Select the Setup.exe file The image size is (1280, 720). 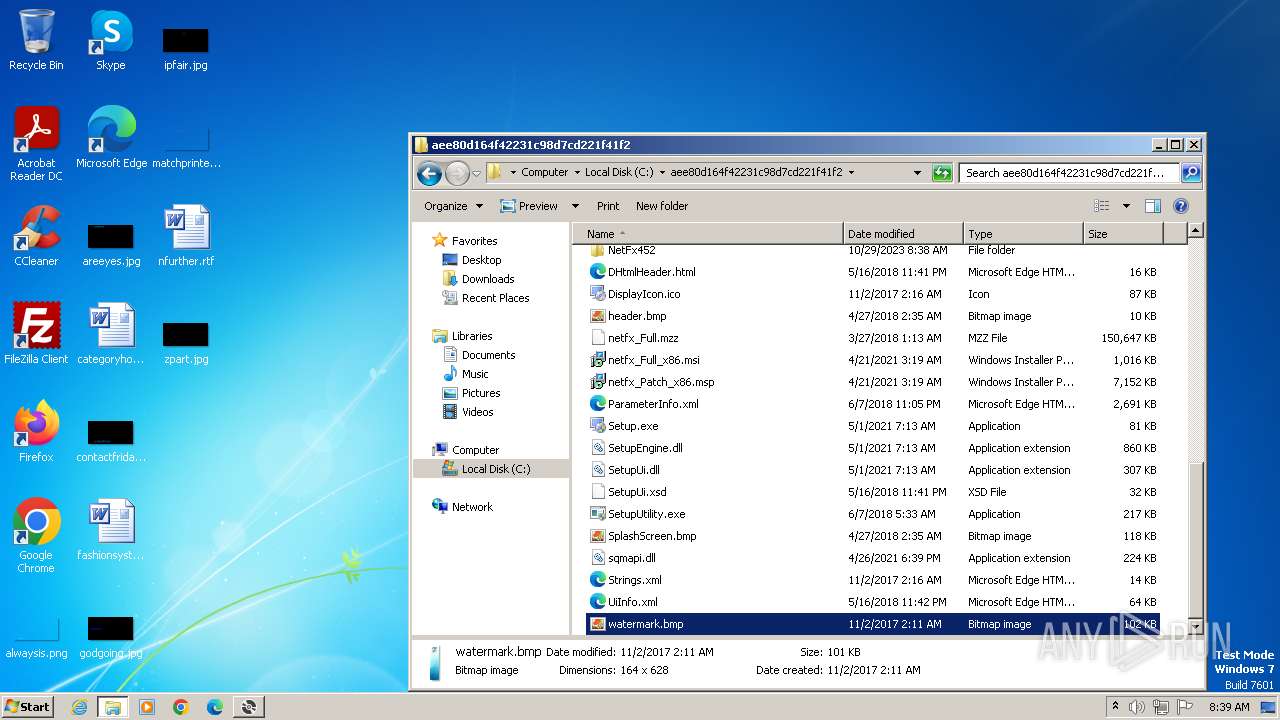tap(872, 426)
